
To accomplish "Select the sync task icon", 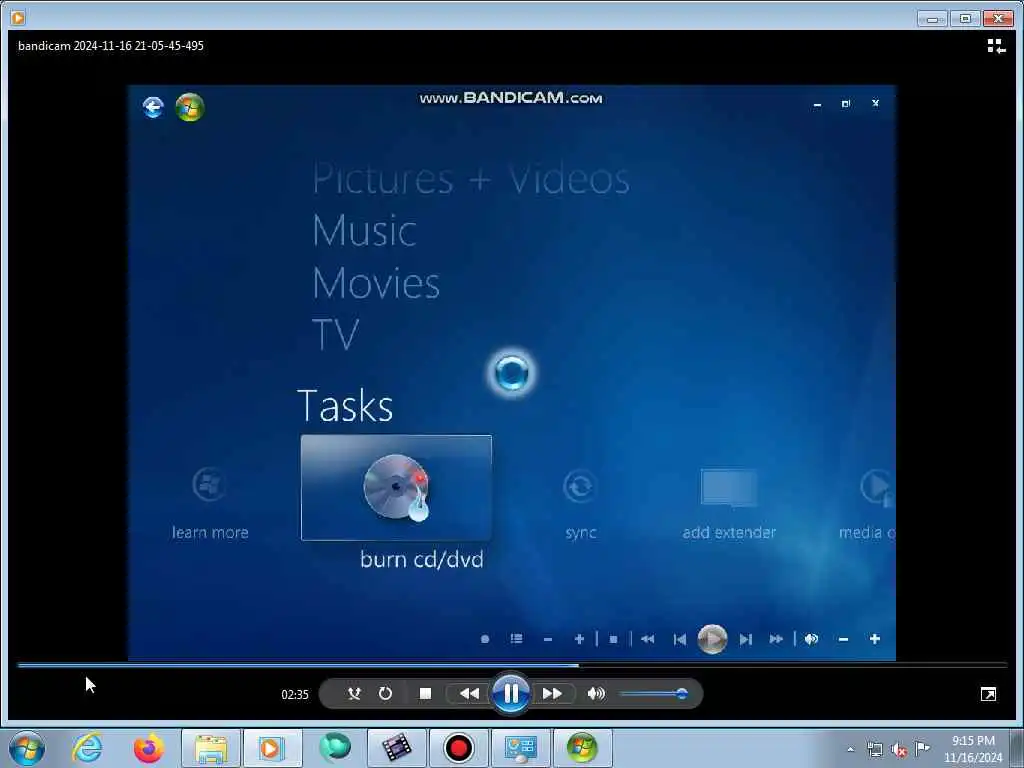I will [580, 487].
